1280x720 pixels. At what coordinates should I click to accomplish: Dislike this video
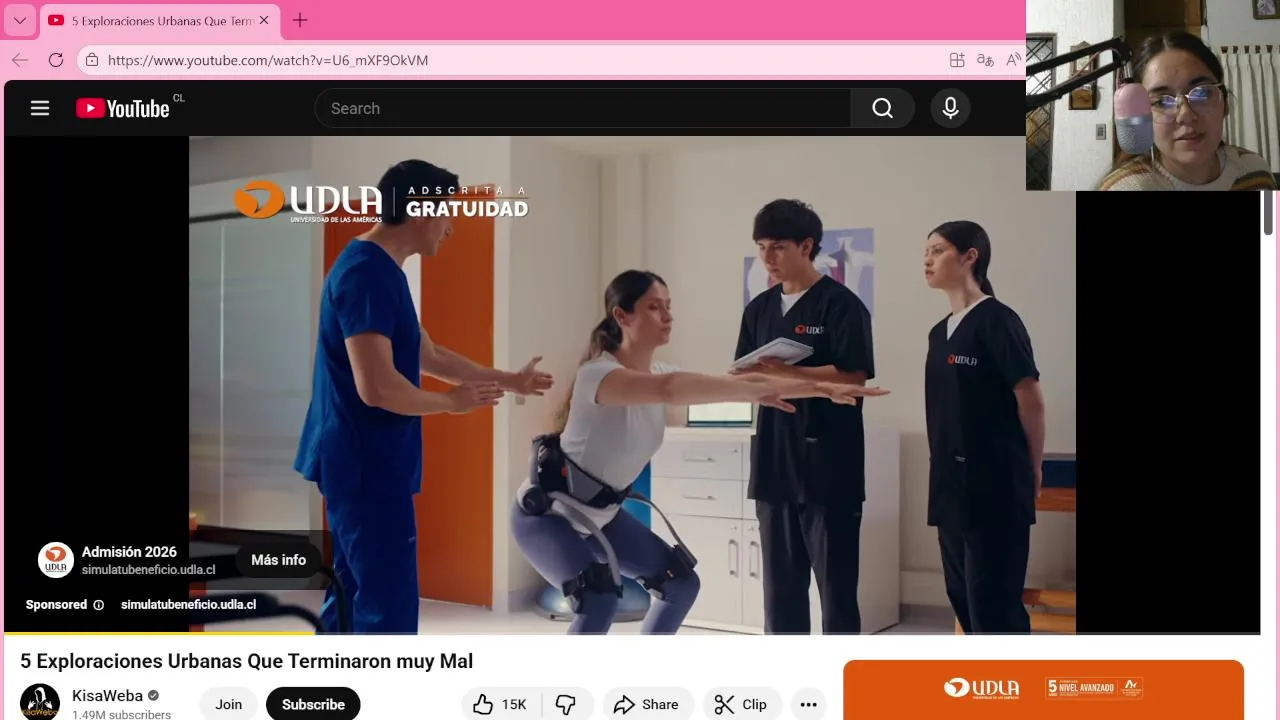pos(566,704)
